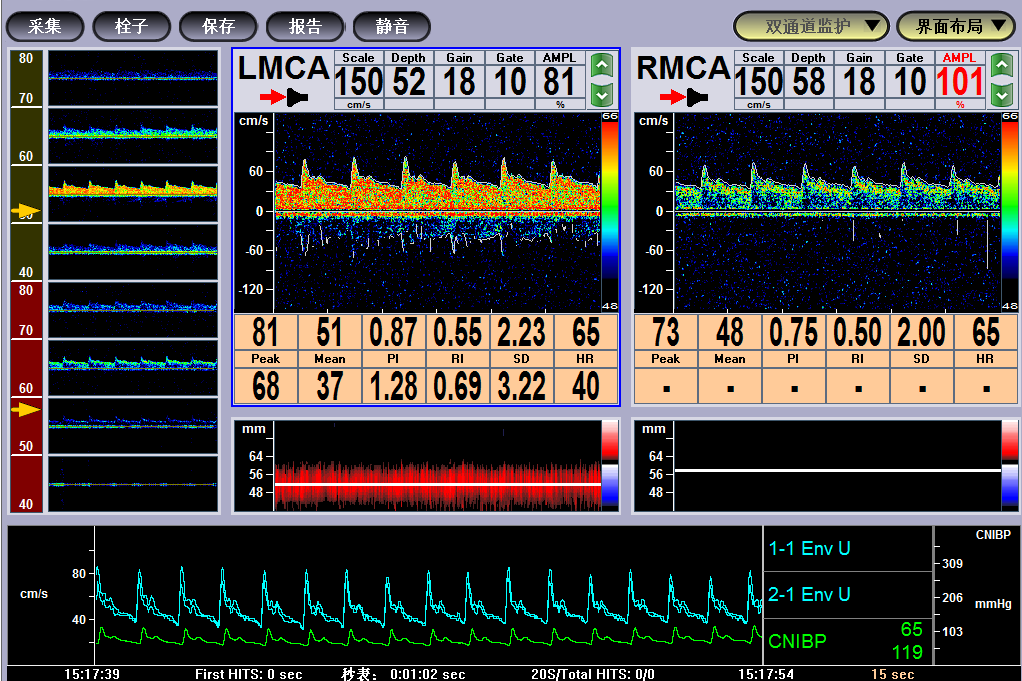The height and width of the screenshot is (681, 1022).
Task: Toggle the 2-1 Env U trend trace
Action: click(x=809, y=595)
